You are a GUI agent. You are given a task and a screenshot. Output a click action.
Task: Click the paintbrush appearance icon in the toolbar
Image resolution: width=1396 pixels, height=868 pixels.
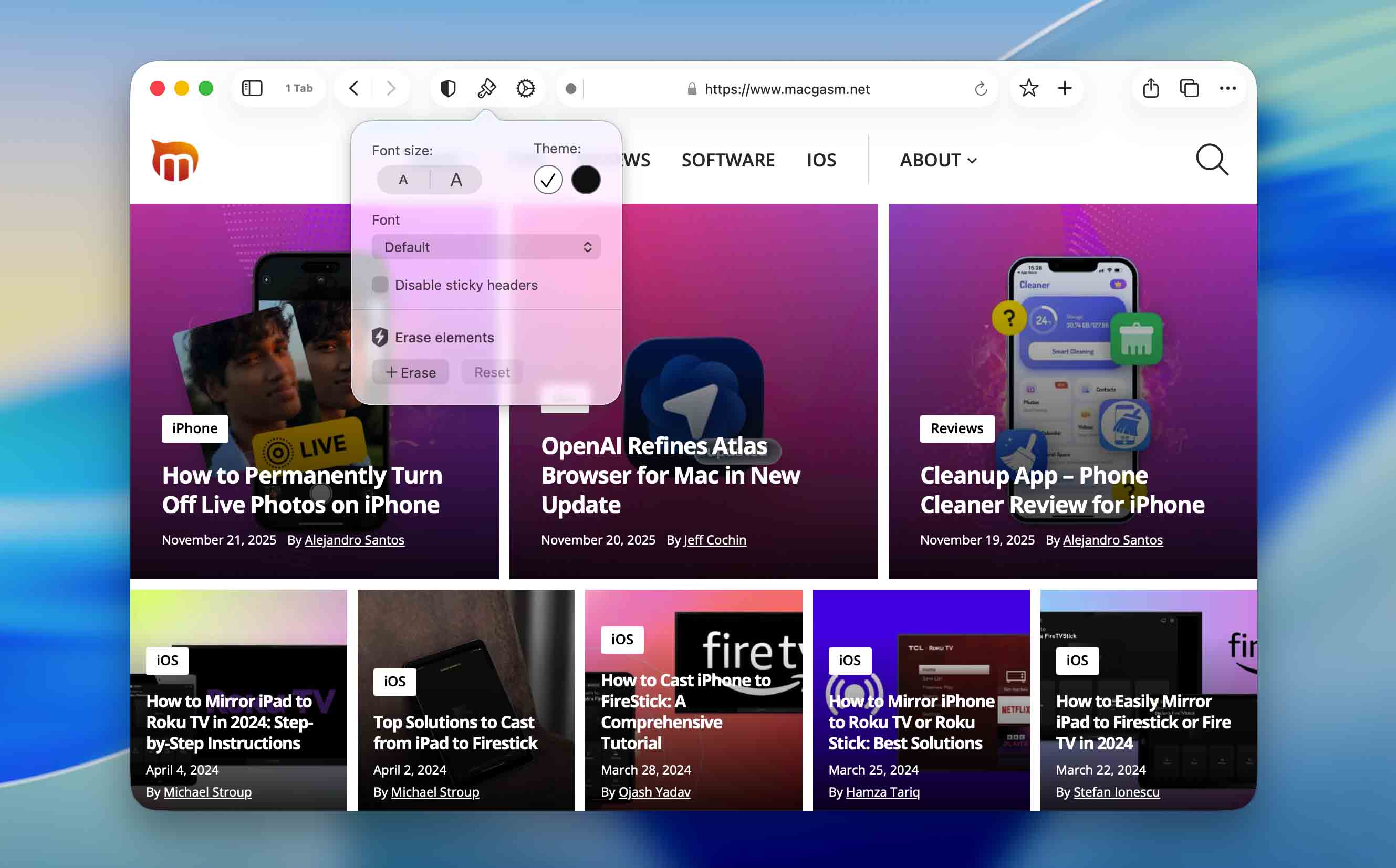tap(486, 88)
